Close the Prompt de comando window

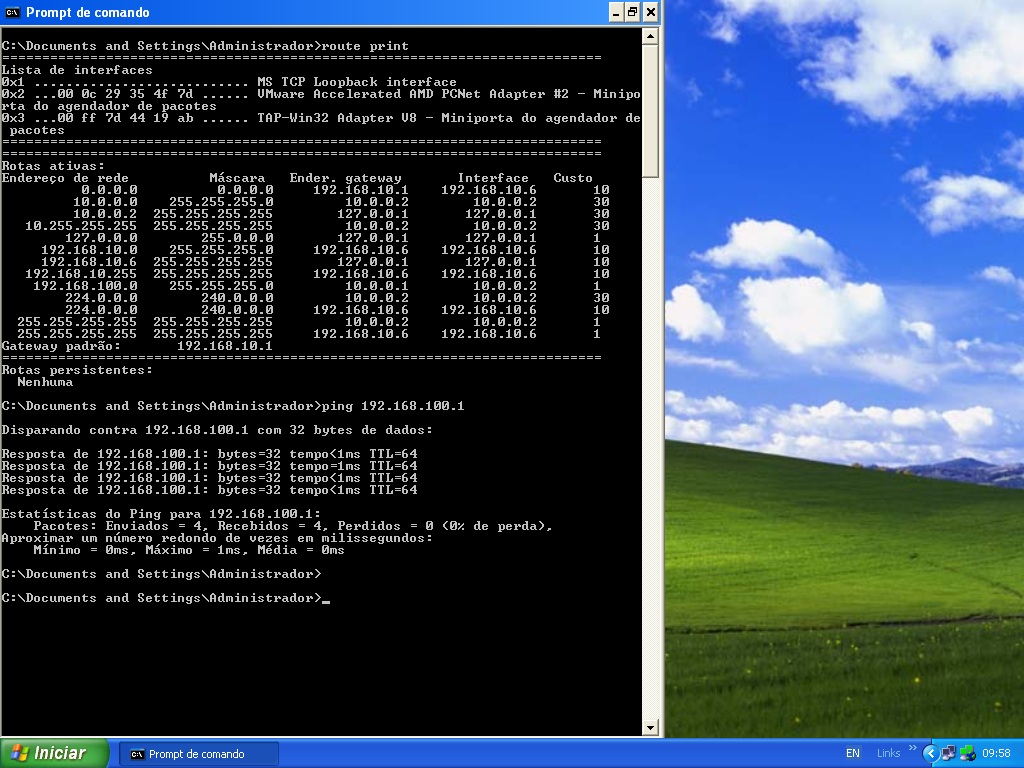(x=650, y=12)
